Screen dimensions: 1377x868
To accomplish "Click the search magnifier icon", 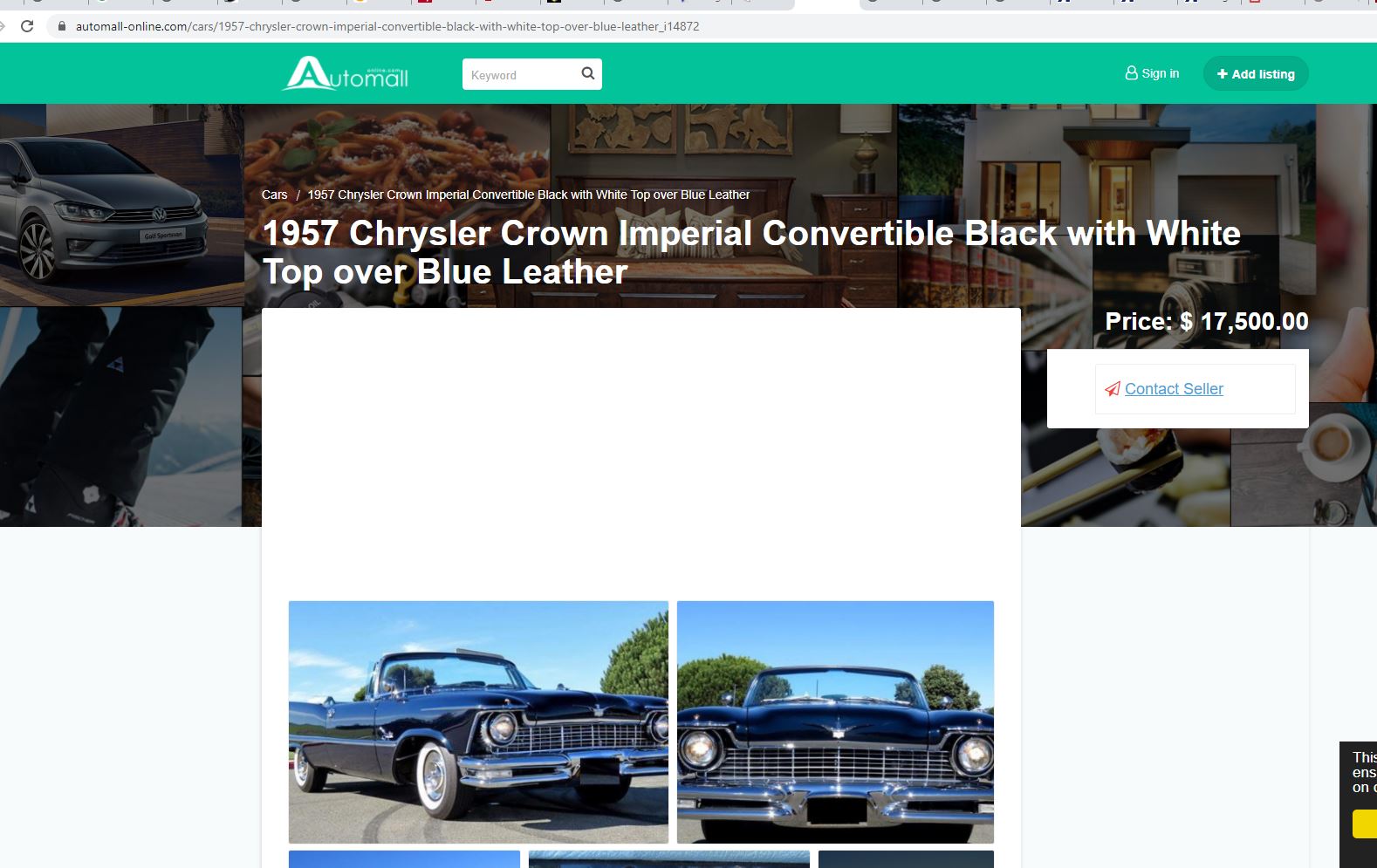I will coord(588,73).
